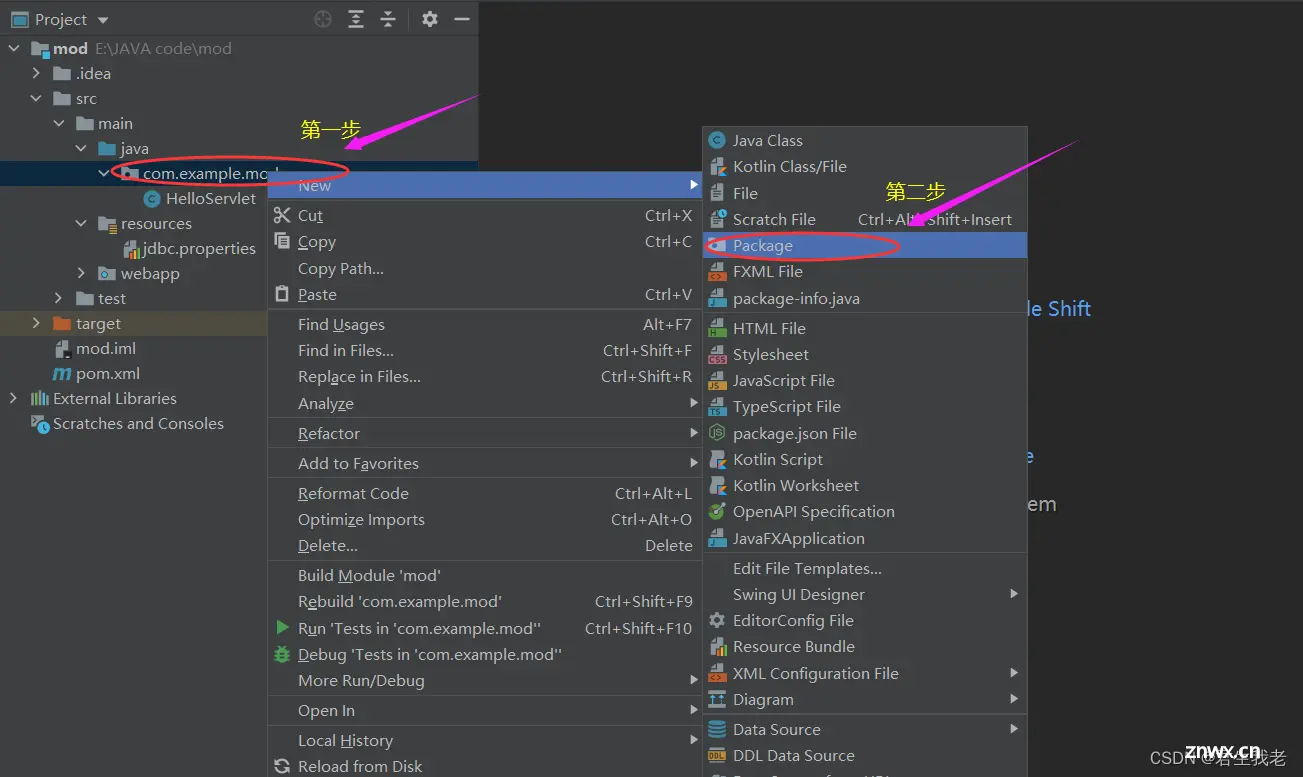Choose Copy from context menu
Image resolution: width=1303 pixels, height=777 pixels.
(484, 241)
